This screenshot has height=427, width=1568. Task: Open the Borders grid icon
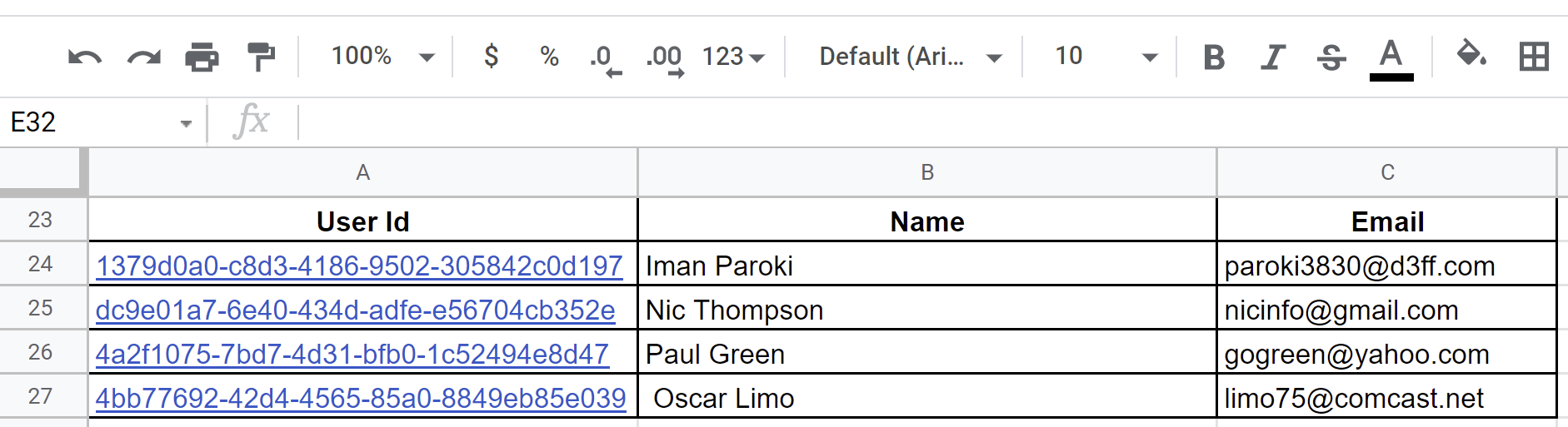pos(1534,57)
